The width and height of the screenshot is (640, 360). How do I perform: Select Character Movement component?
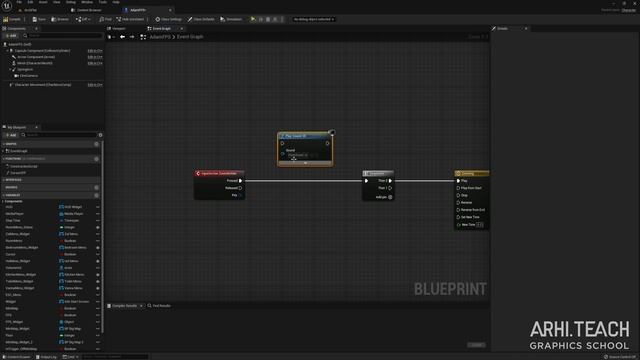pyautogui.click(x=43, y=85)
